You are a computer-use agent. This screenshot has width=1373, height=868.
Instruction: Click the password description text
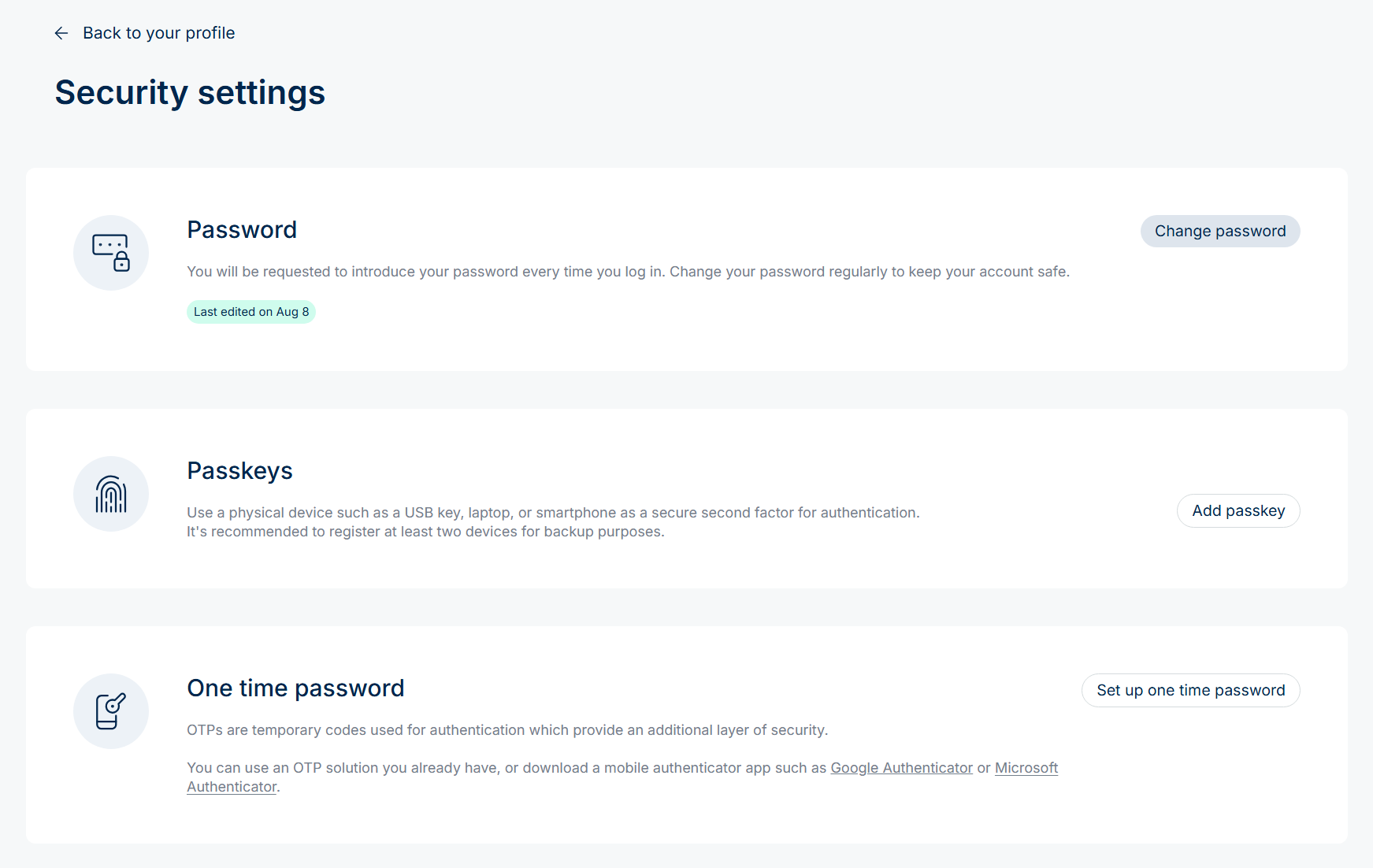point(628,272)
